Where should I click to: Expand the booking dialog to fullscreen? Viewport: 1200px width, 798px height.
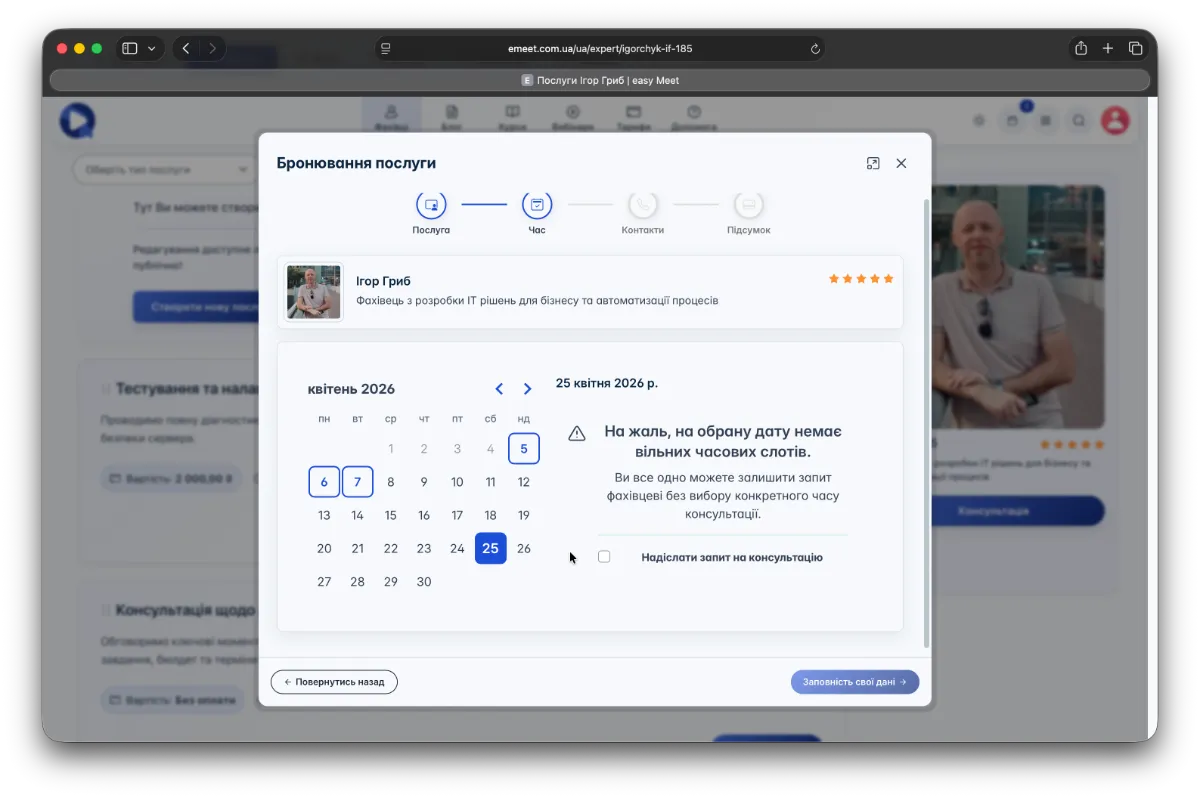(873, 163)
